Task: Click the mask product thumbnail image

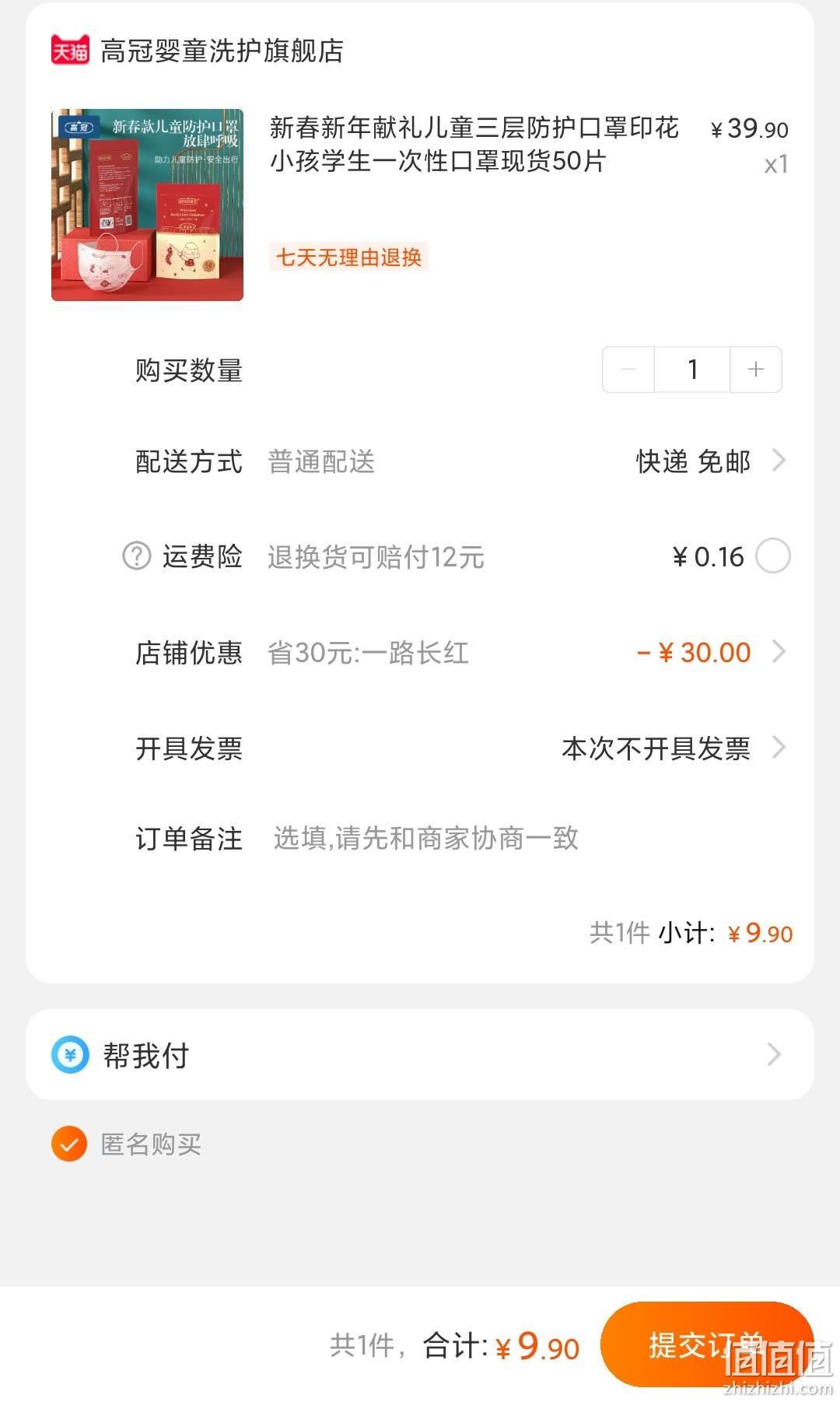Action: 147,205
